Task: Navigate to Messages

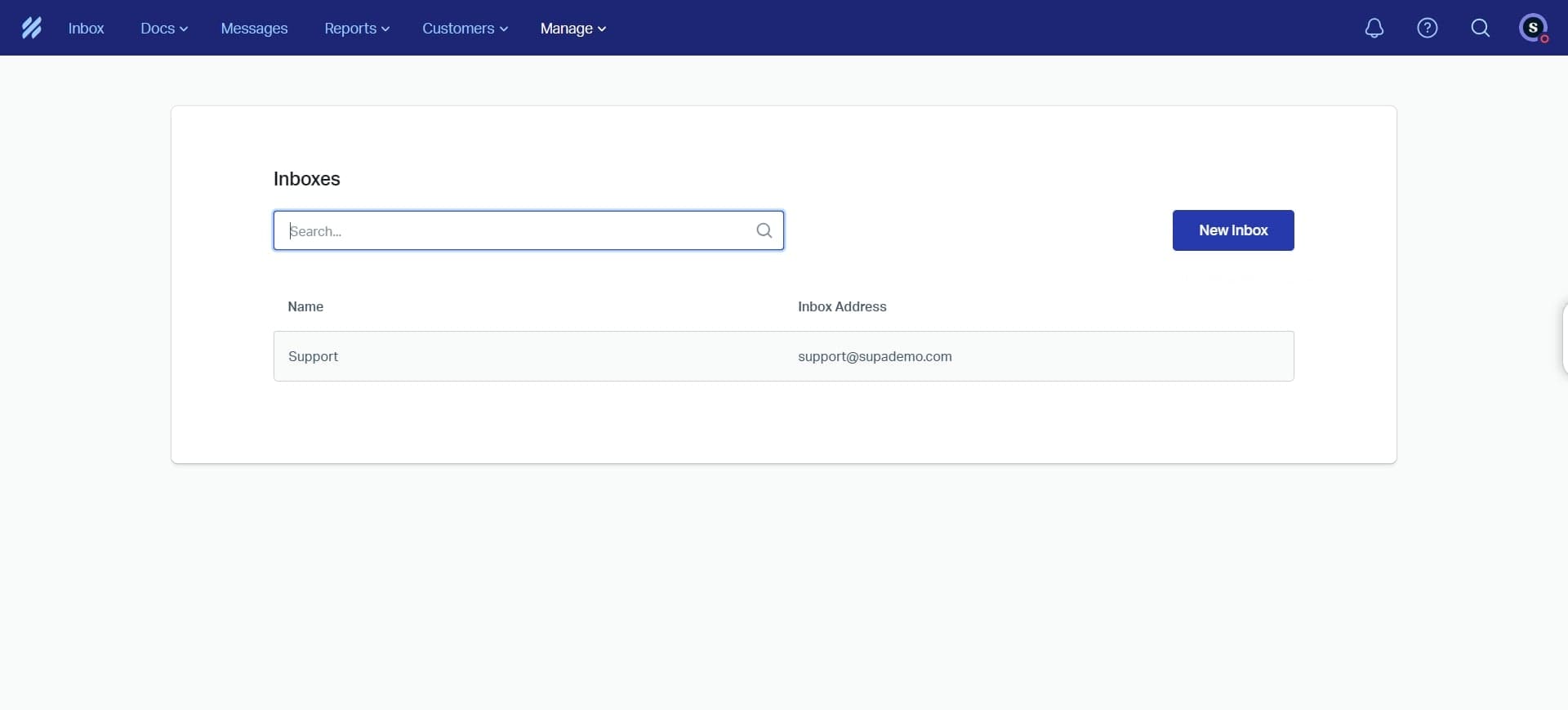Action: click(254, 28)
